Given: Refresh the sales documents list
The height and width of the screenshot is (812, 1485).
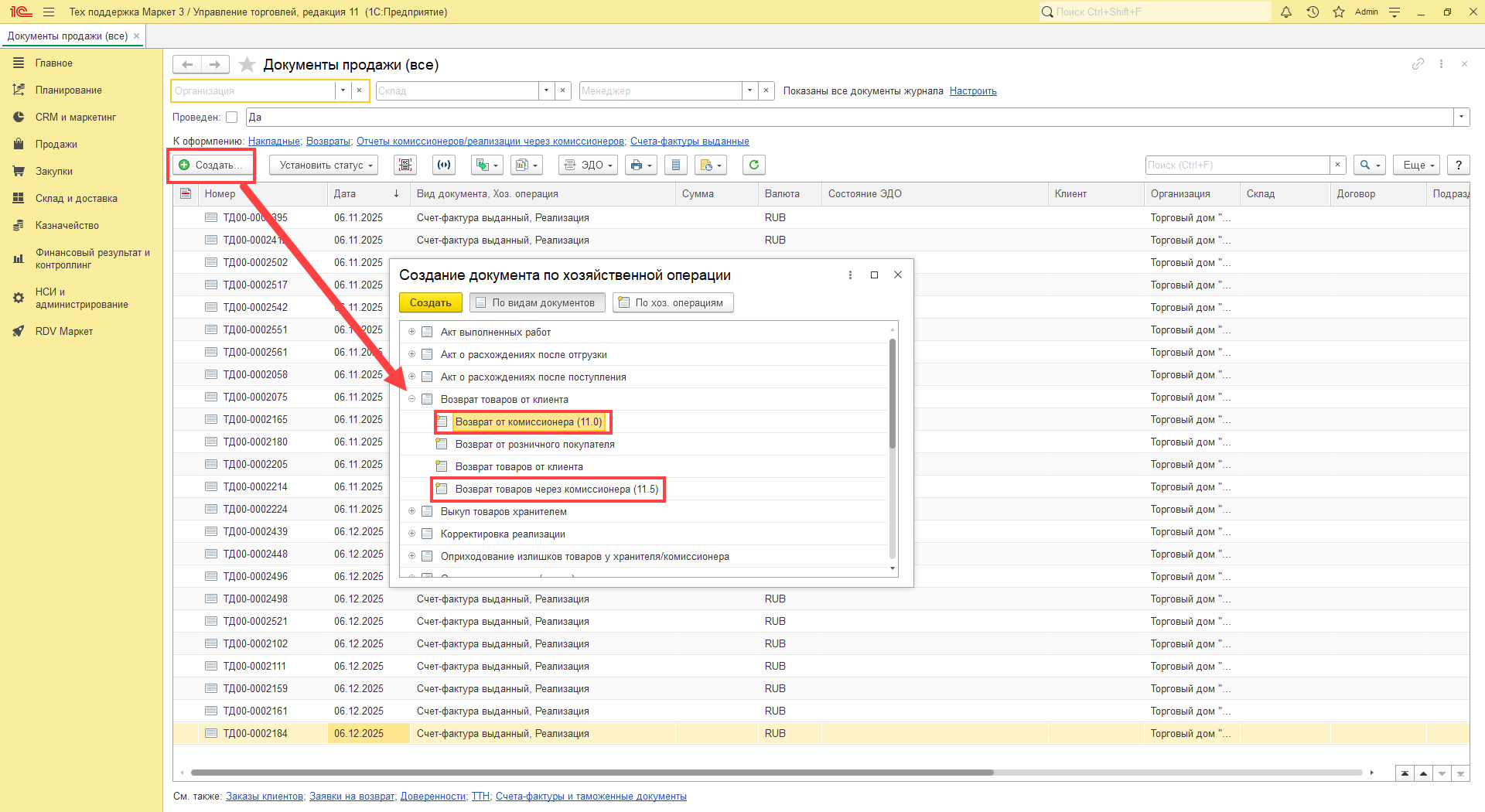Looking at the screenshot, I should coord(753,165).
